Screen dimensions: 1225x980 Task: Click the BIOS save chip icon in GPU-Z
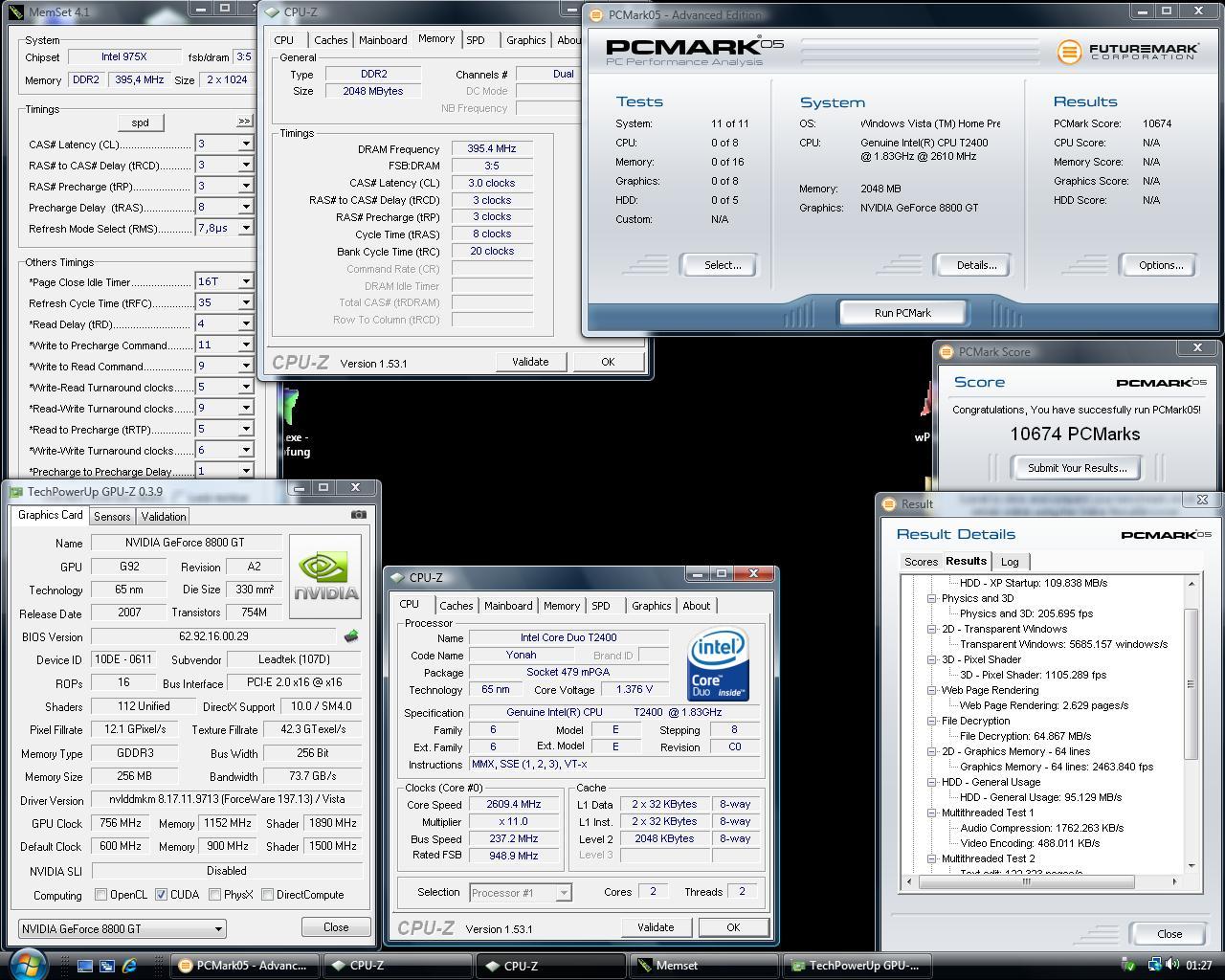[351, 635]
